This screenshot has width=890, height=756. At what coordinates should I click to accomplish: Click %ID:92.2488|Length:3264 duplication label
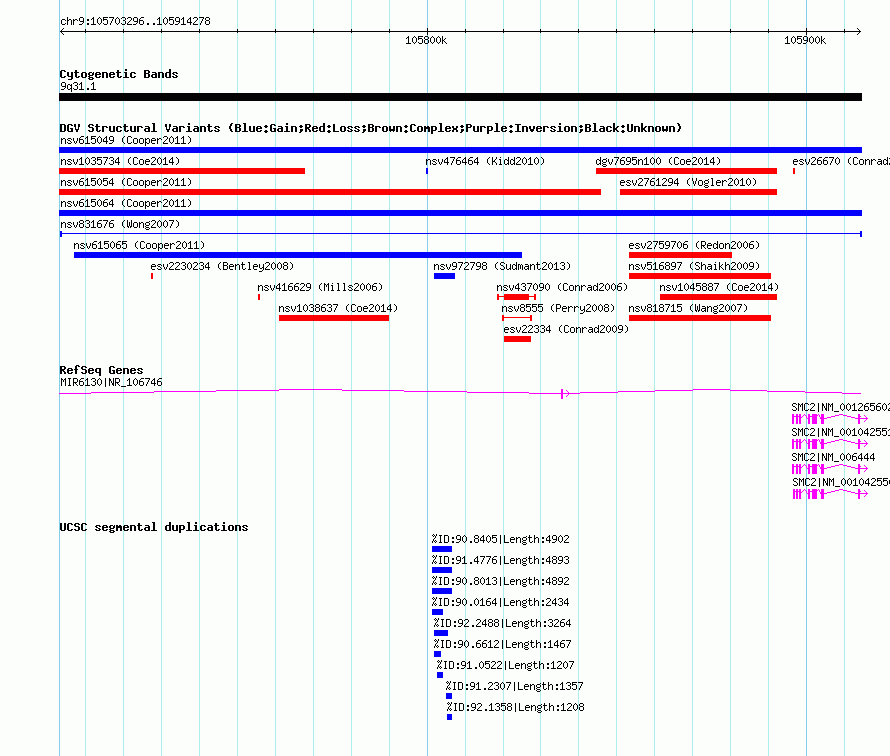(x=502, y=623)
